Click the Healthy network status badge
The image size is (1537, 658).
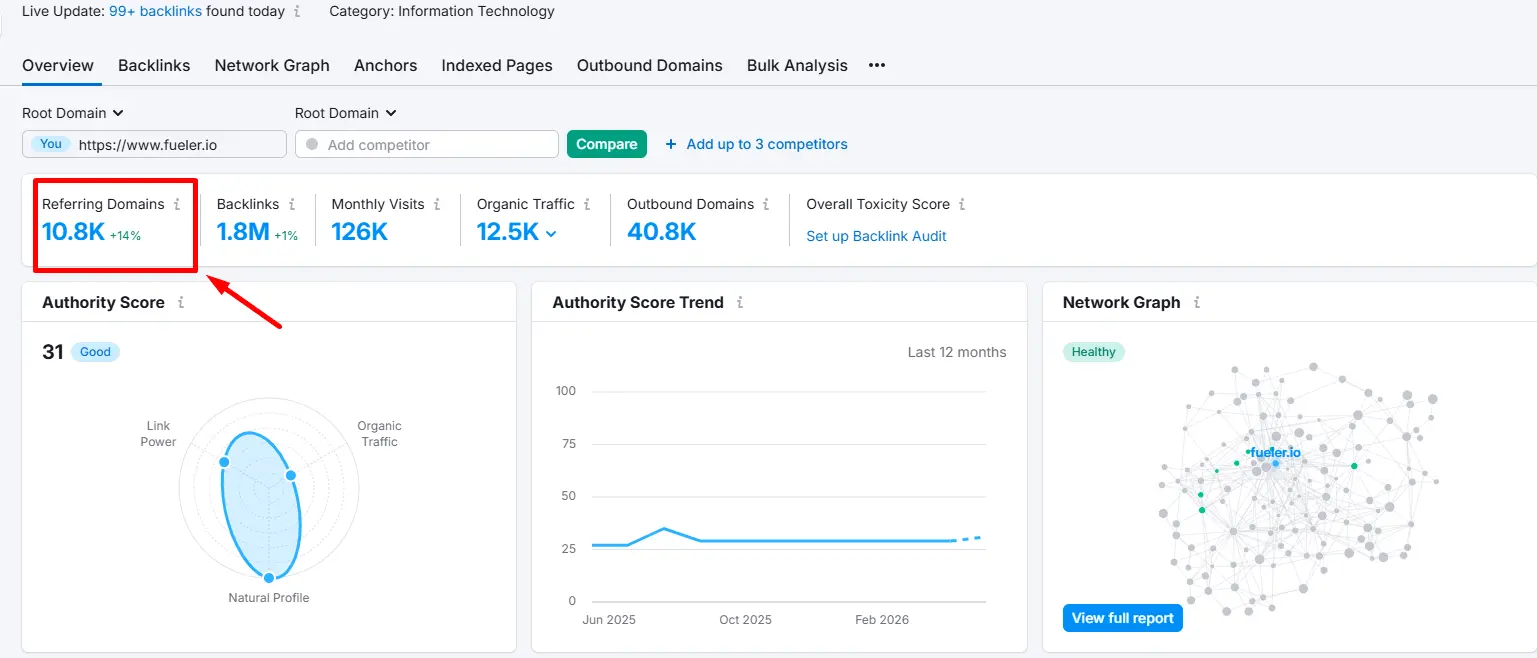pos(1094,352)
